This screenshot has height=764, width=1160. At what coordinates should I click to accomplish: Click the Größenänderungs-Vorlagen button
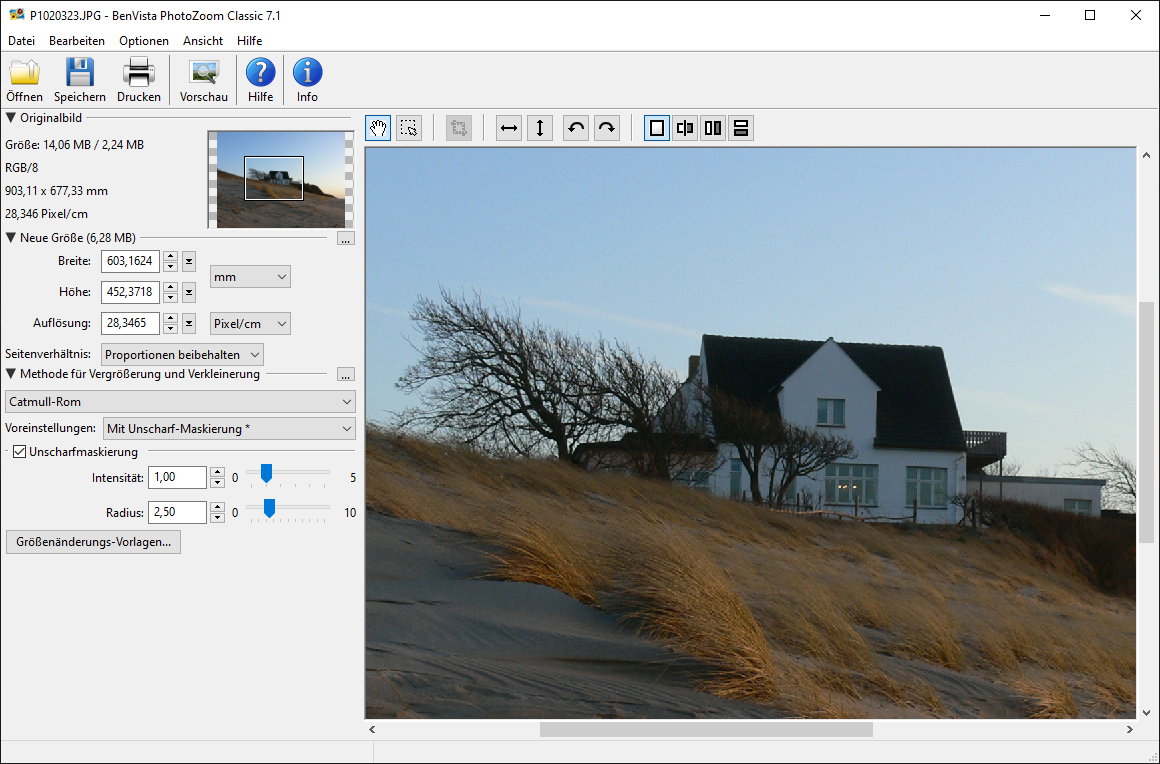(93, 543)
